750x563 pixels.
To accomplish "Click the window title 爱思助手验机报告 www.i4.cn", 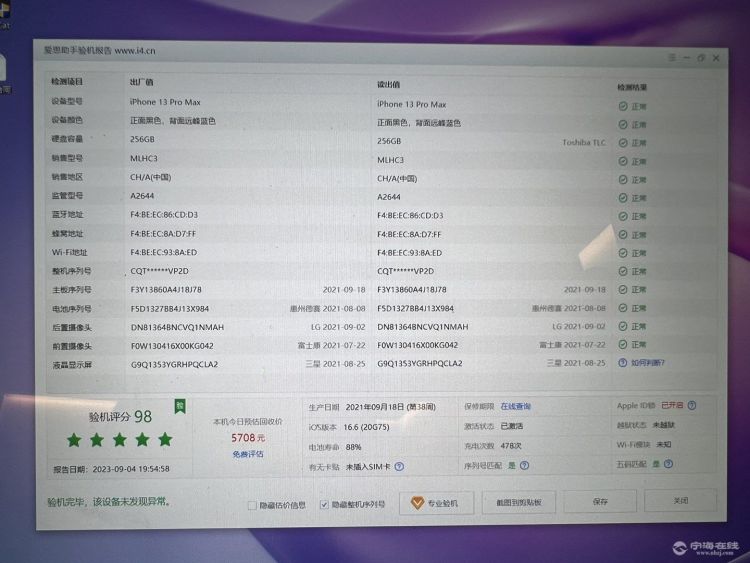I will tap(99, 51).
